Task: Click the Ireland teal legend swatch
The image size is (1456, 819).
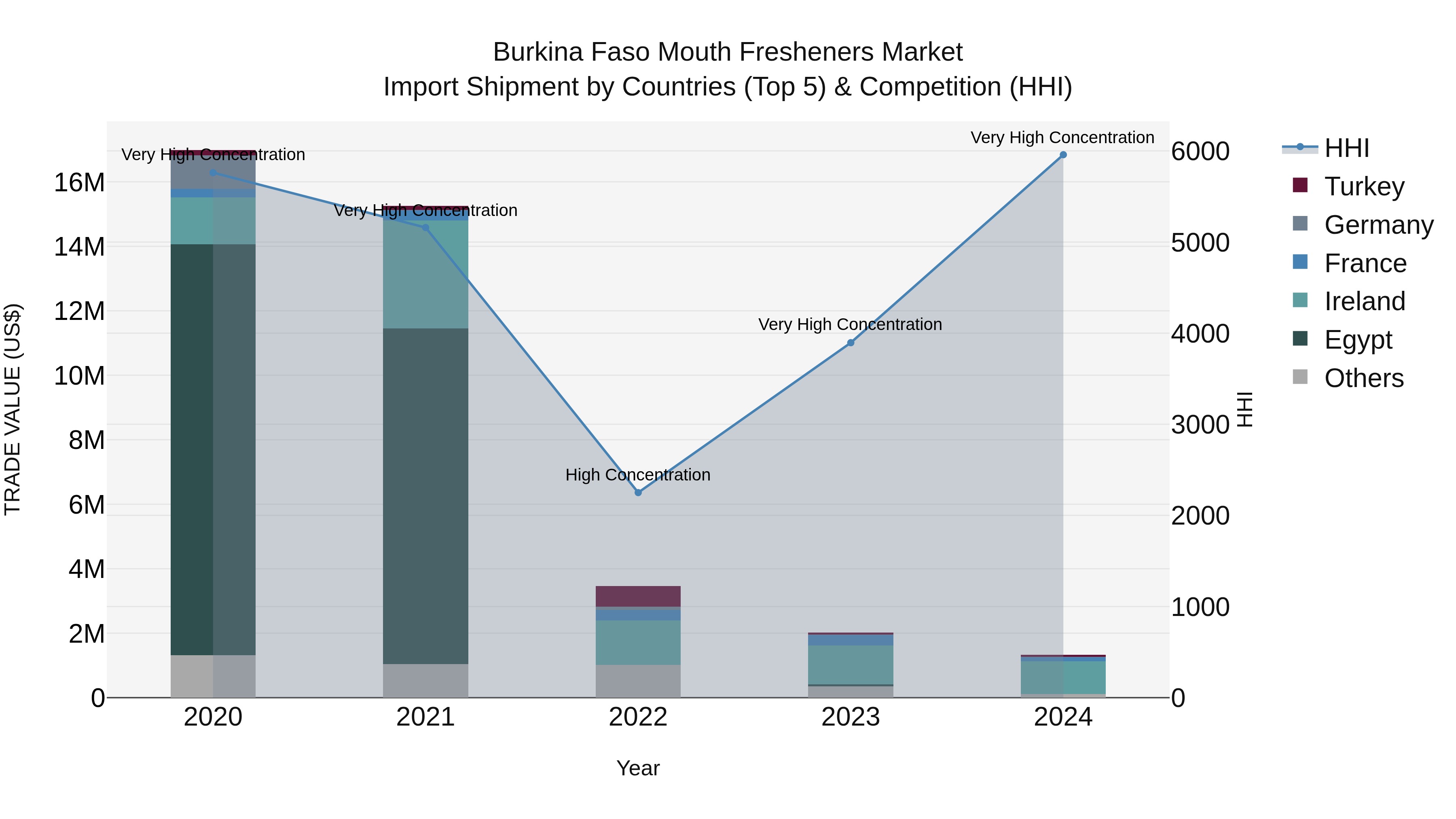Action: [1300, 300]
